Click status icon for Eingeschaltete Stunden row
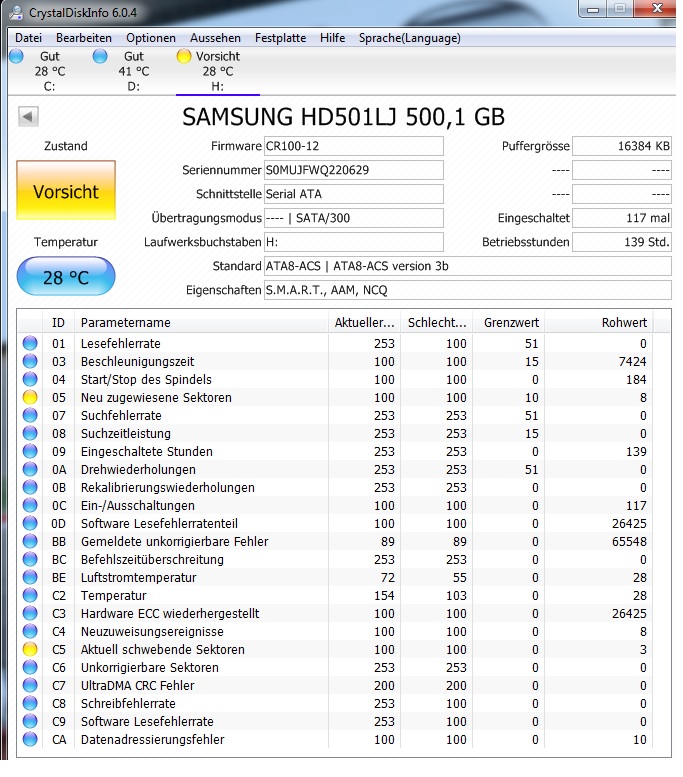 [30, 451]
